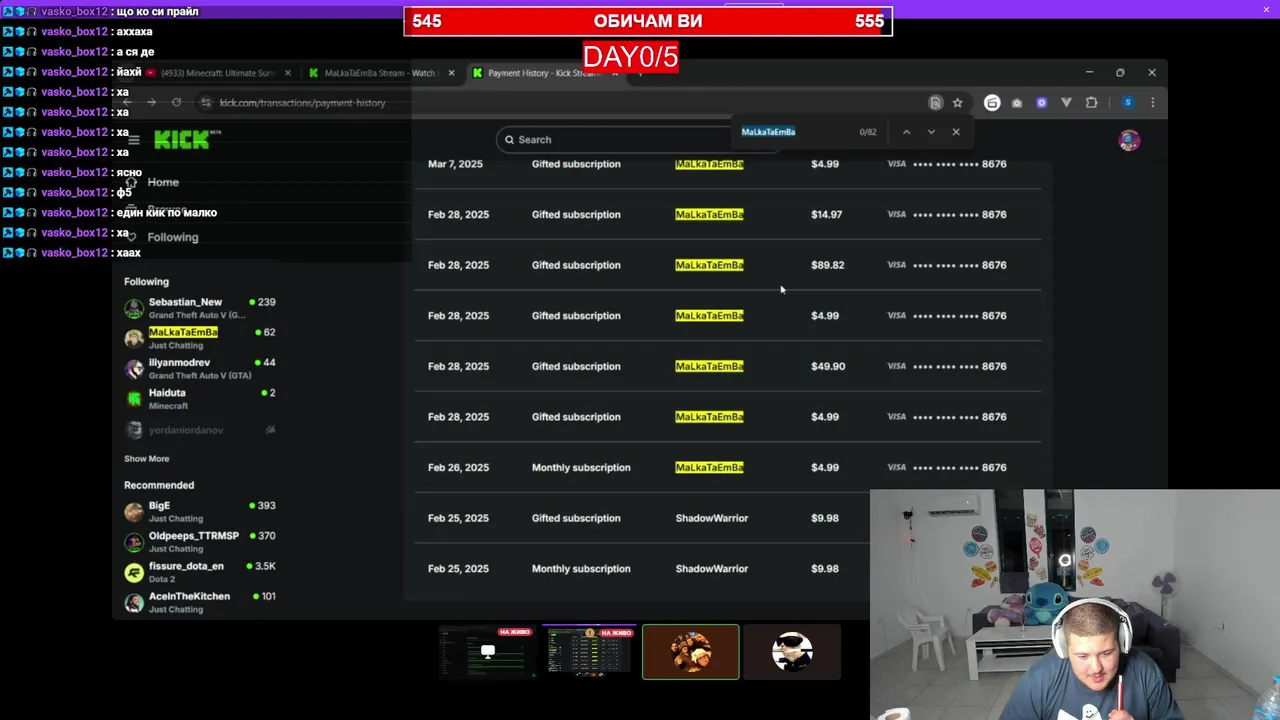Click the address bar URL
Viewport: 1280px width, 720px height.
302,102
